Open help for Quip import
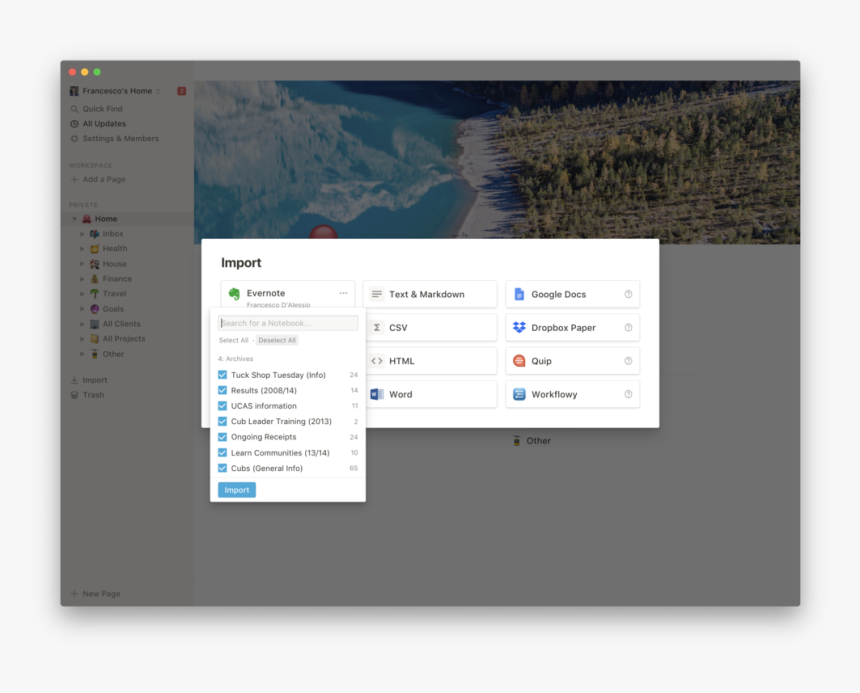Viewport: 860px width, 693px height. click(629, 361)
